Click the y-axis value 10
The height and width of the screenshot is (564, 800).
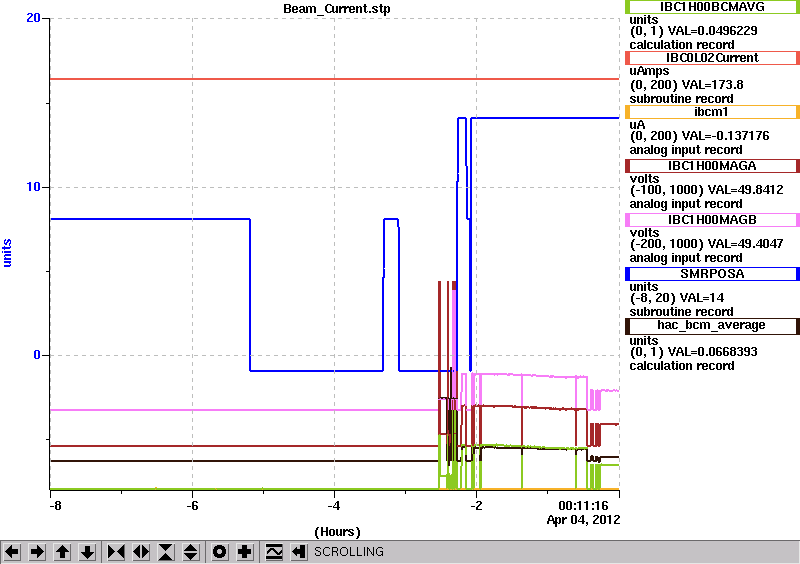[x=33, y=187]
